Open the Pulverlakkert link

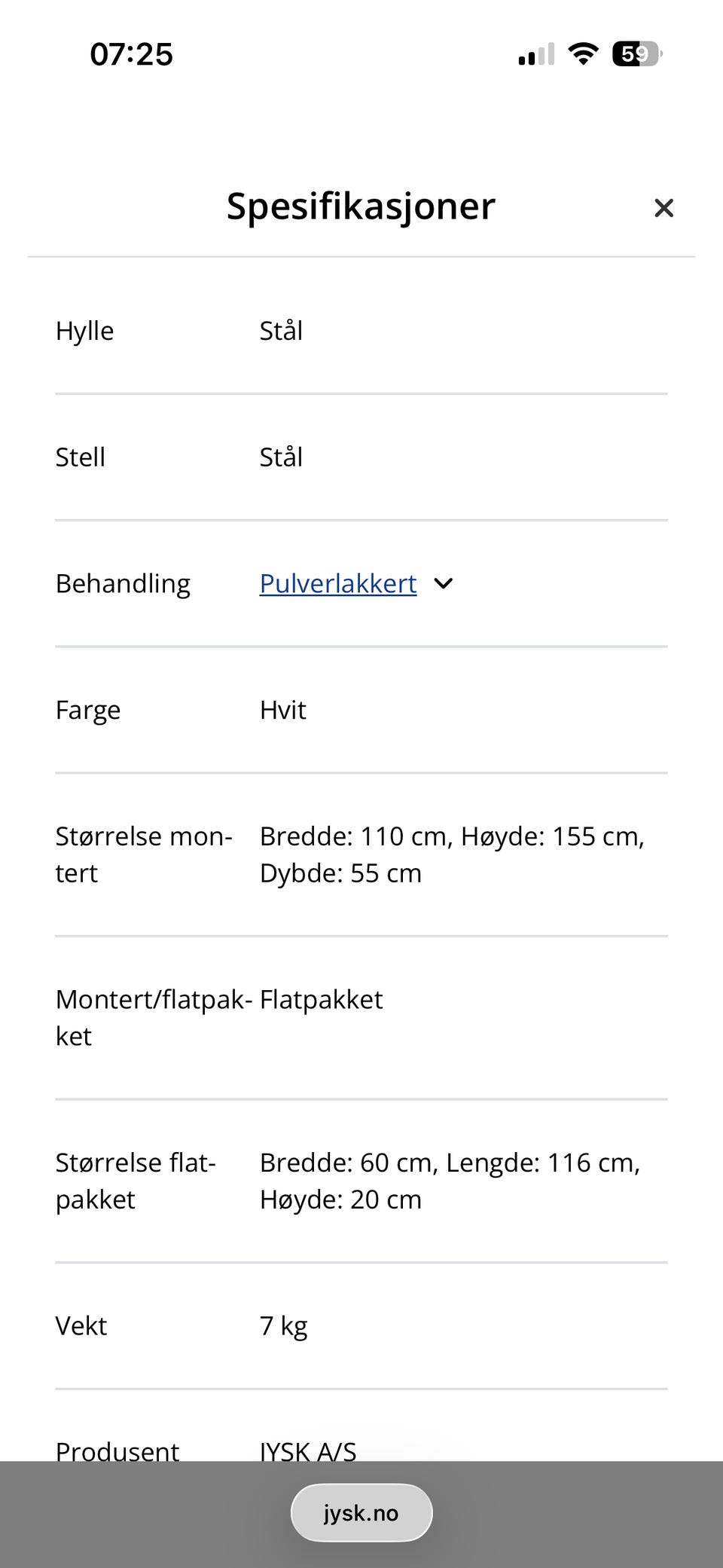337,583
